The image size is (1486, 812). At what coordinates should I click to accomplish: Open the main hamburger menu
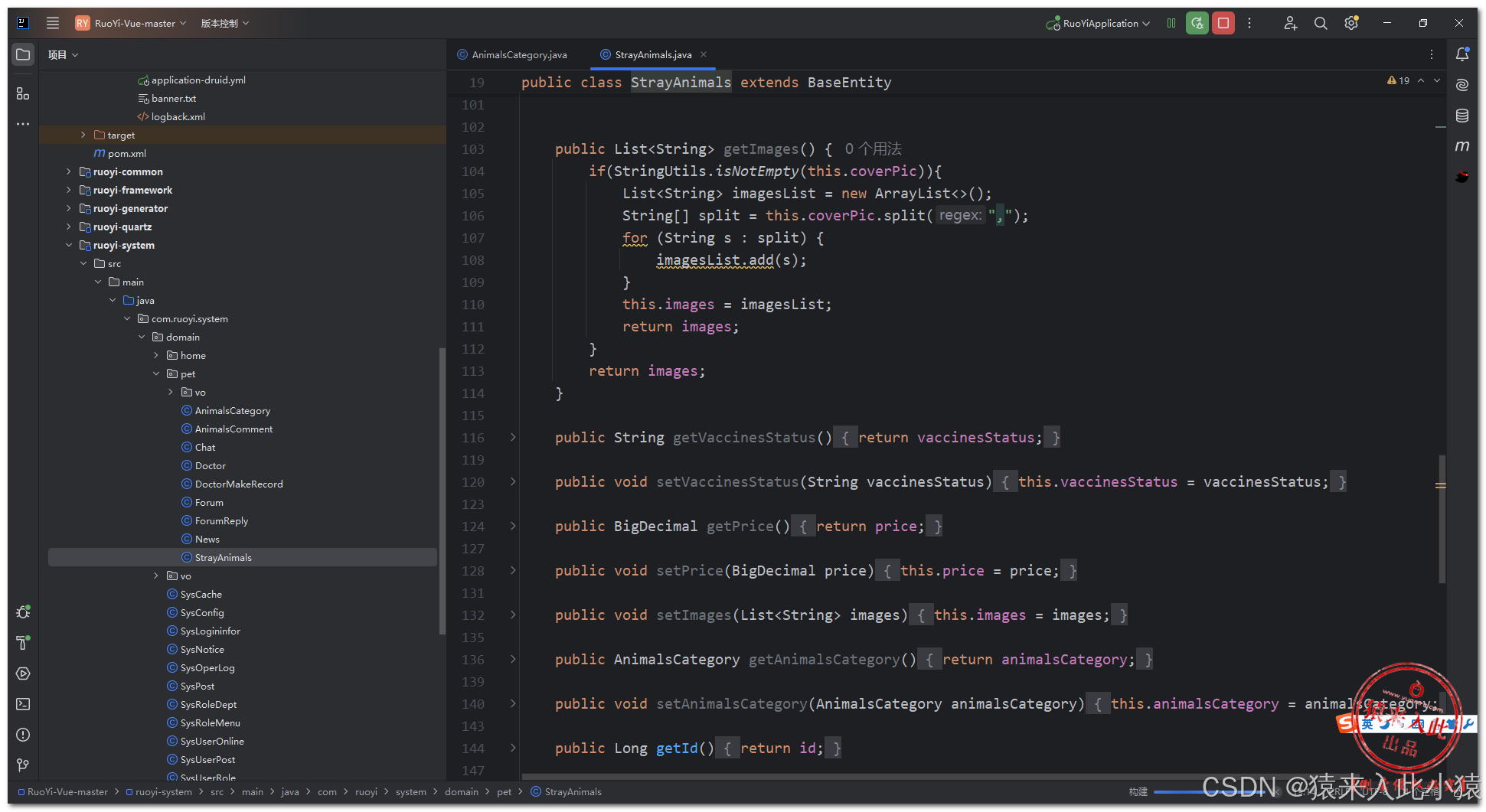(x=53, y=23)
